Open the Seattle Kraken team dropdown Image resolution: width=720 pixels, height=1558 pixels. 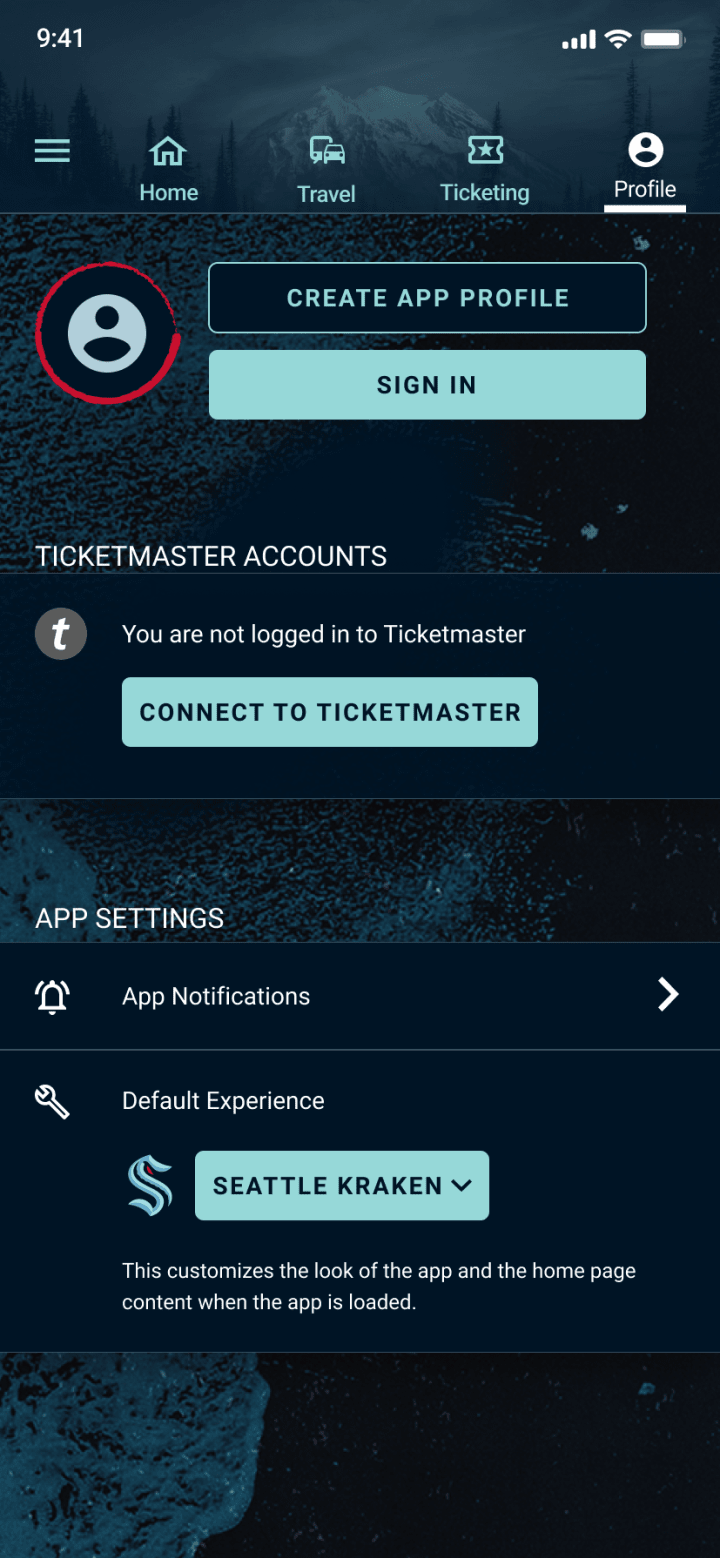342,1185
